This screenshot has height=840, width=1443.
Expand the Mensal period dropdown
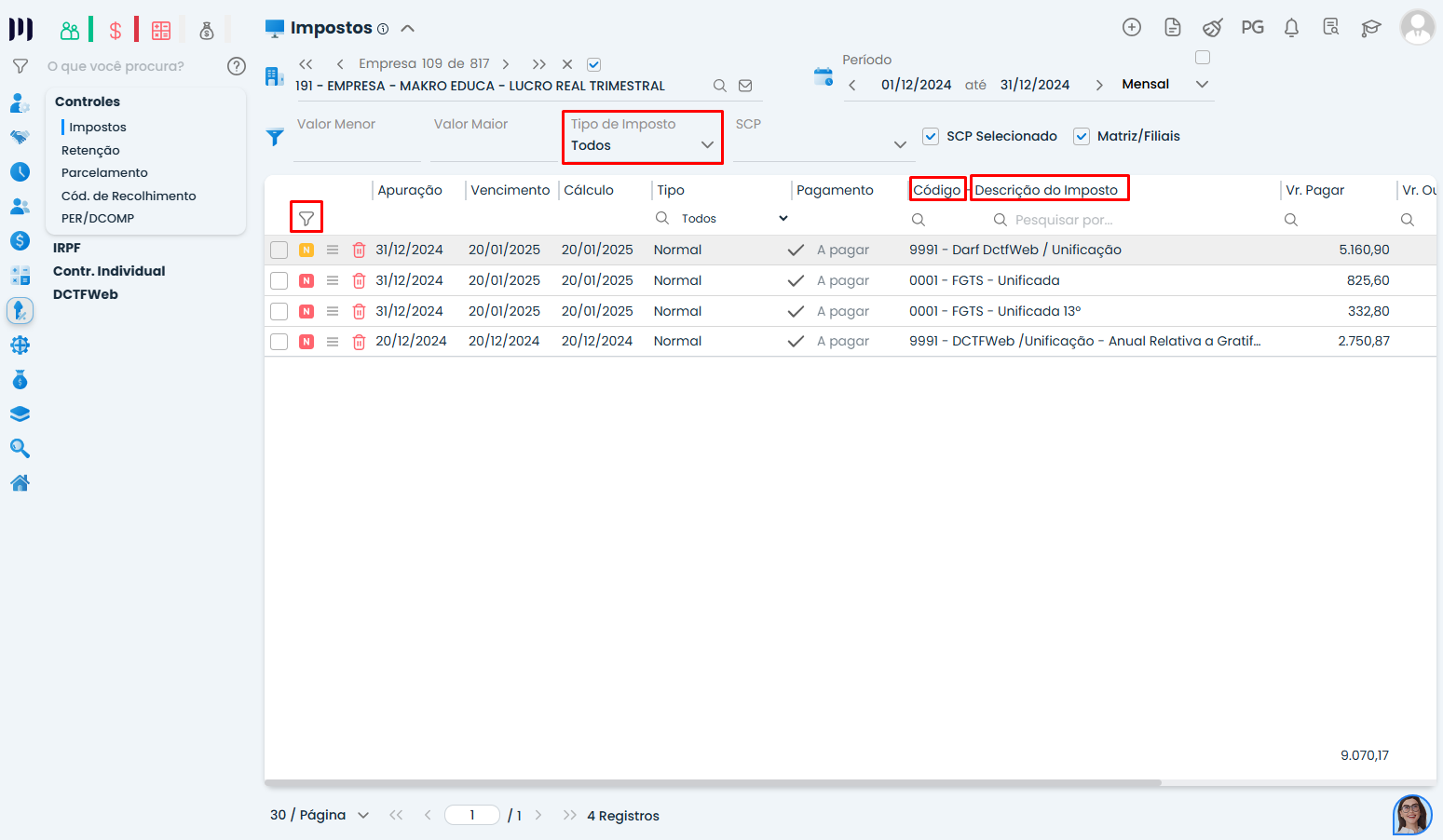pyautogui.click(x=1202, y=85)
